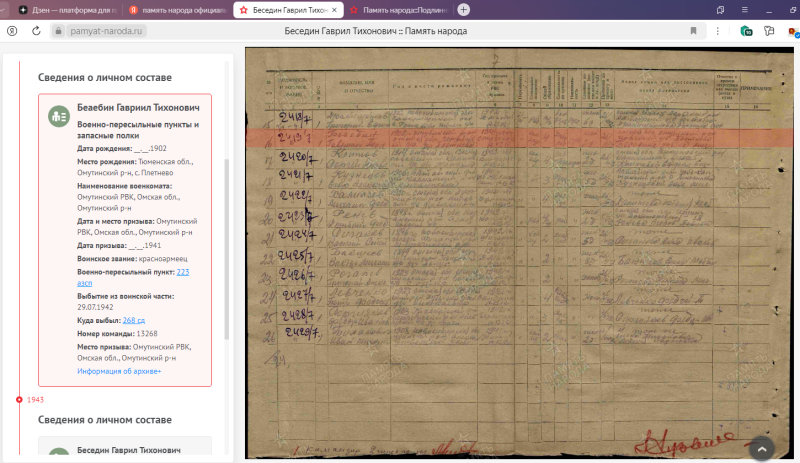The width and height of the screenshot is (800, 463).
Task: Click the record type icon beside Беаебин
Action: [59, 116]
